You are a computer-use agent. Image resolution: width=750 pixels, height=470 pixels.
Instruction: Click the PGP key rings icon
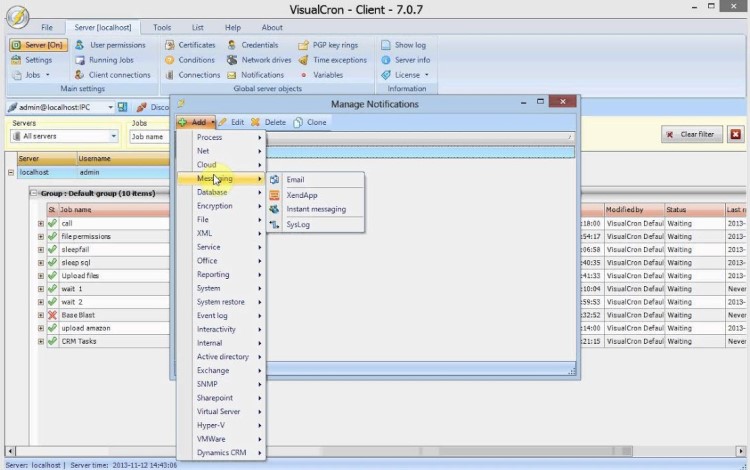tap(304, 45)
